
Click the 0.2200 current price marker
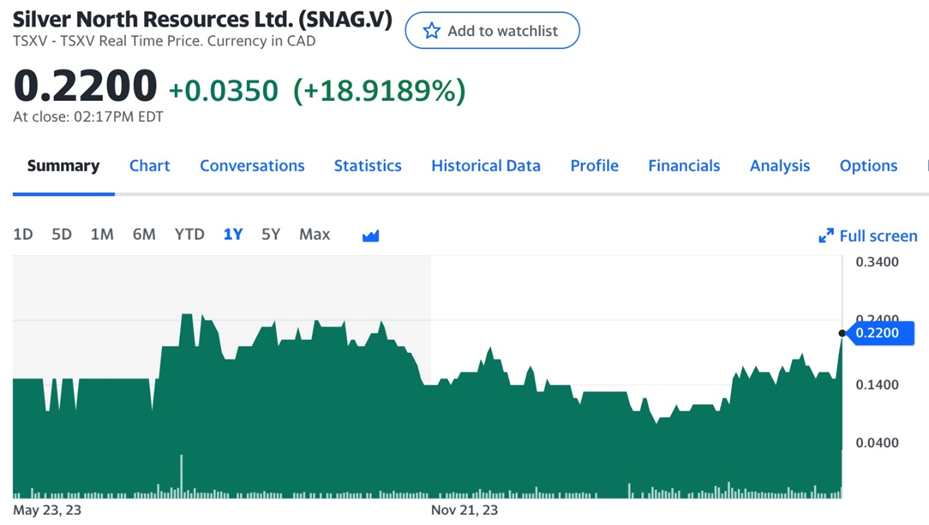(880, 333)
